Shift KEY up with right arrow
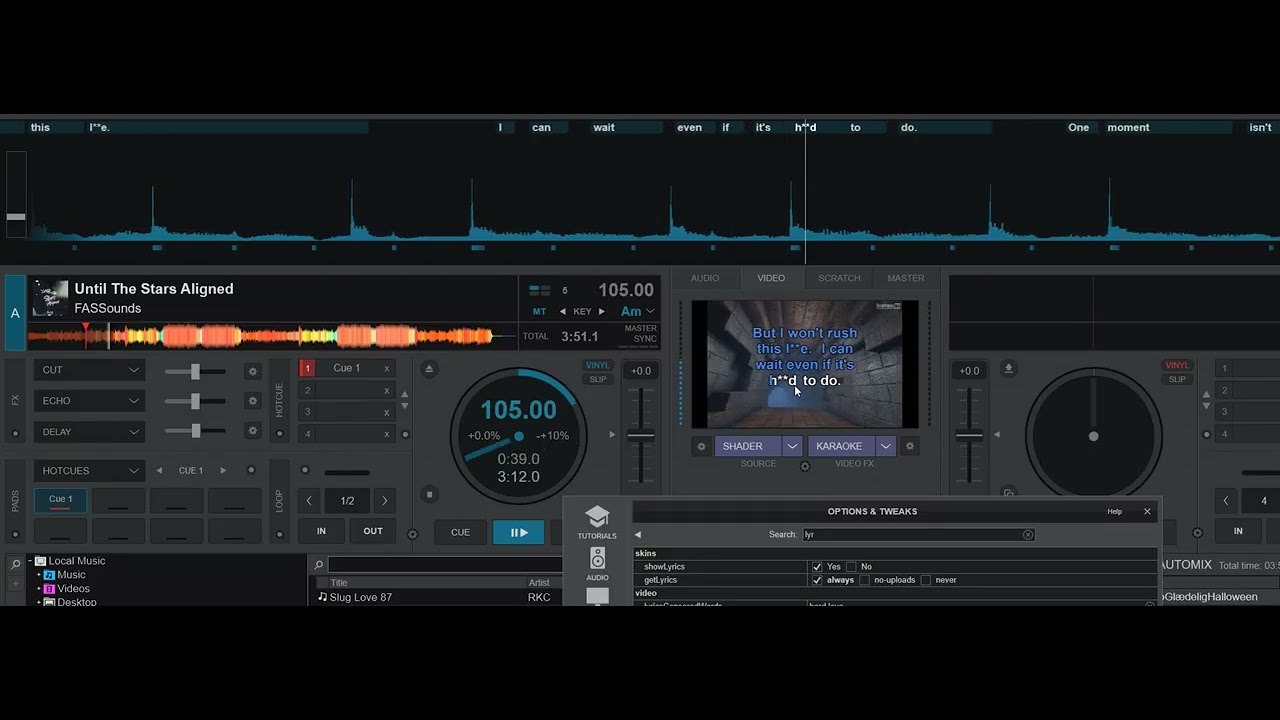The width and height of the screenshot is (1280, 720). click(601, 312)
